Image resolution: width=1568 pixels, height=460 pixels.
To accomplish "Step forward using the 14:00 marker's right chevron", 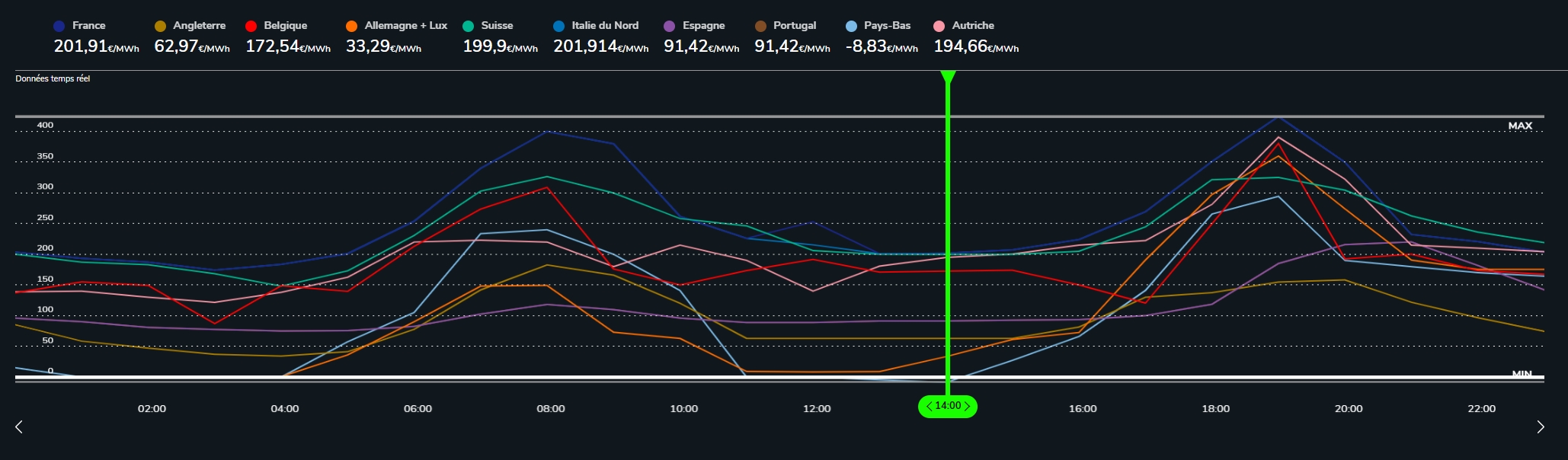I will [967, 407].
